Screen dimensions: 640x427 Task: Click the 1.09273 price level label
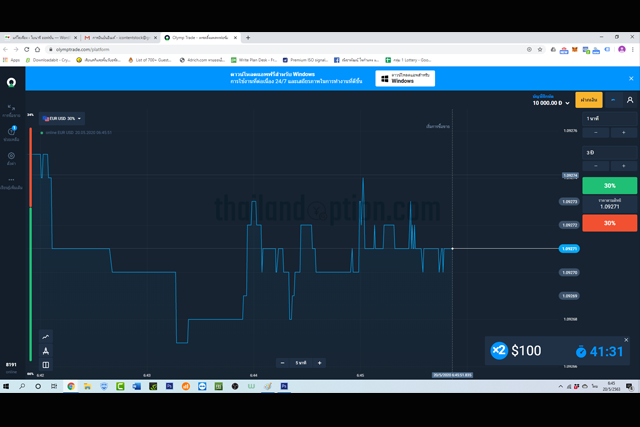(x=569, y=202)
